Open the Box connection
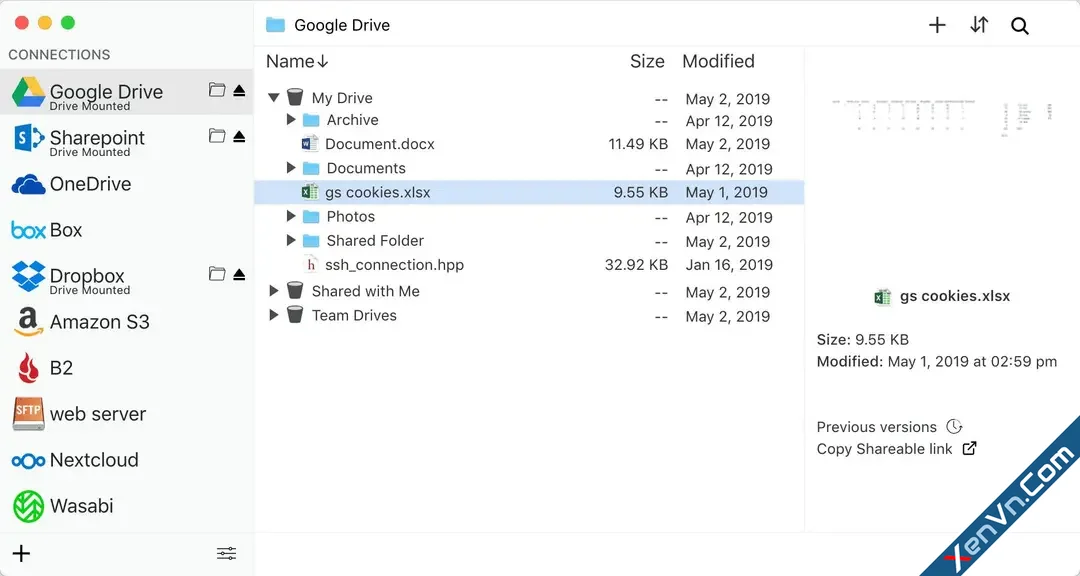The height and width of the screenshot is (576, 1080). click(x=127, y=230)
